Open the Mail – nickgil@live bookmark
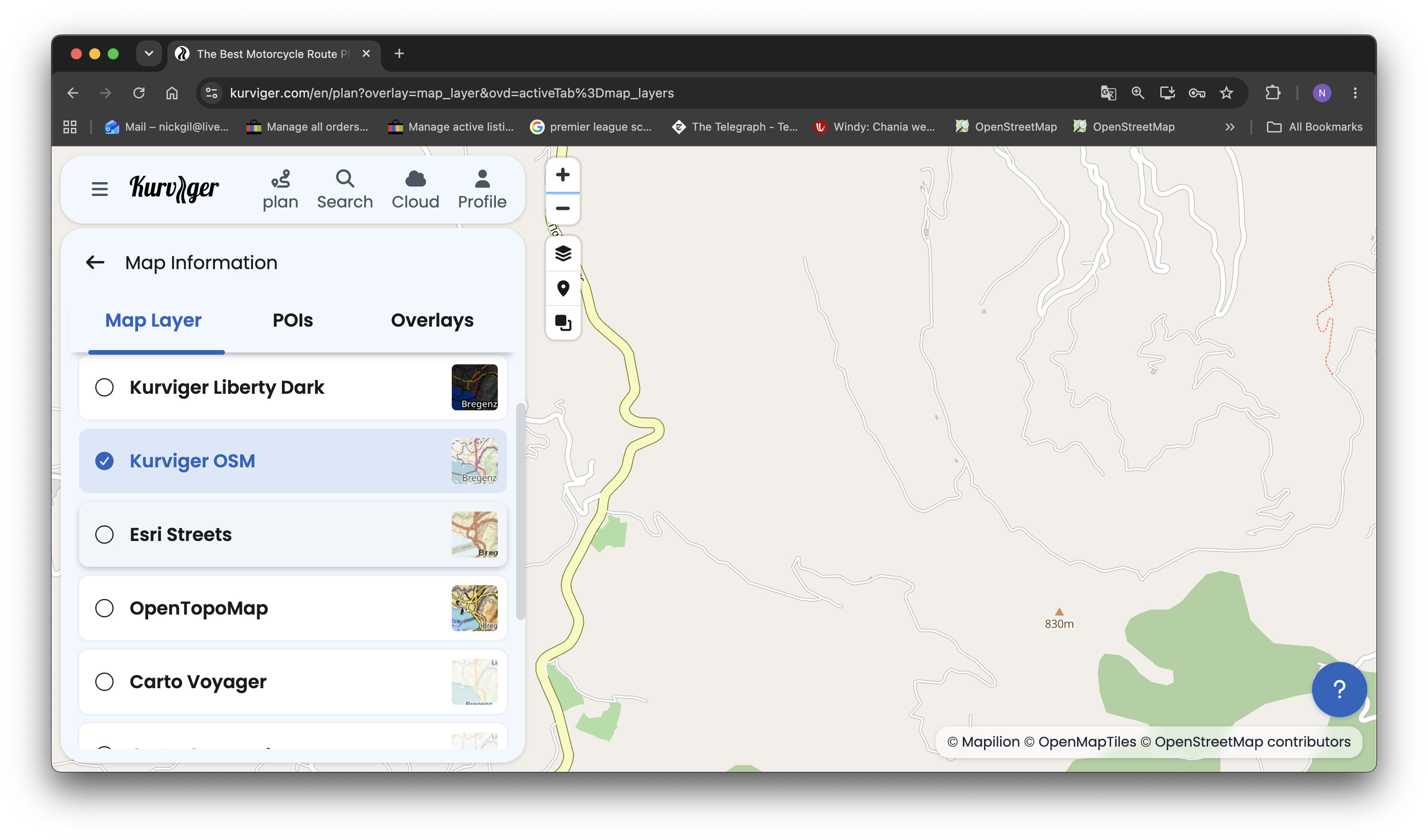Screen dimensions: 1428x840 pyautogui.click(x=167, y=127)
